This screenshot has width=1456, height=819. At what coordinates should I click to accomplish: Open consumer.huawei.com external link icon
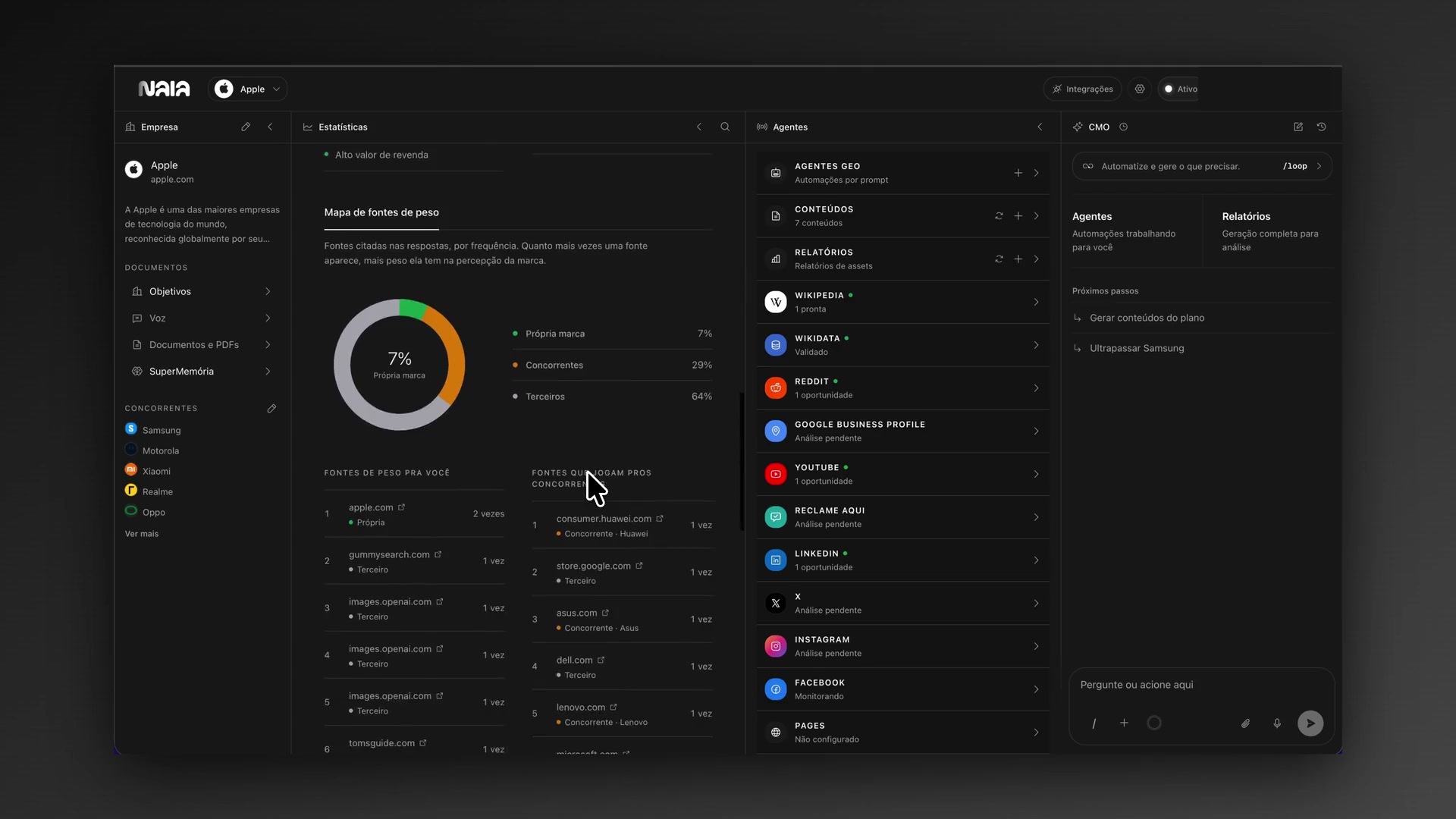click(x=660, y=519)
